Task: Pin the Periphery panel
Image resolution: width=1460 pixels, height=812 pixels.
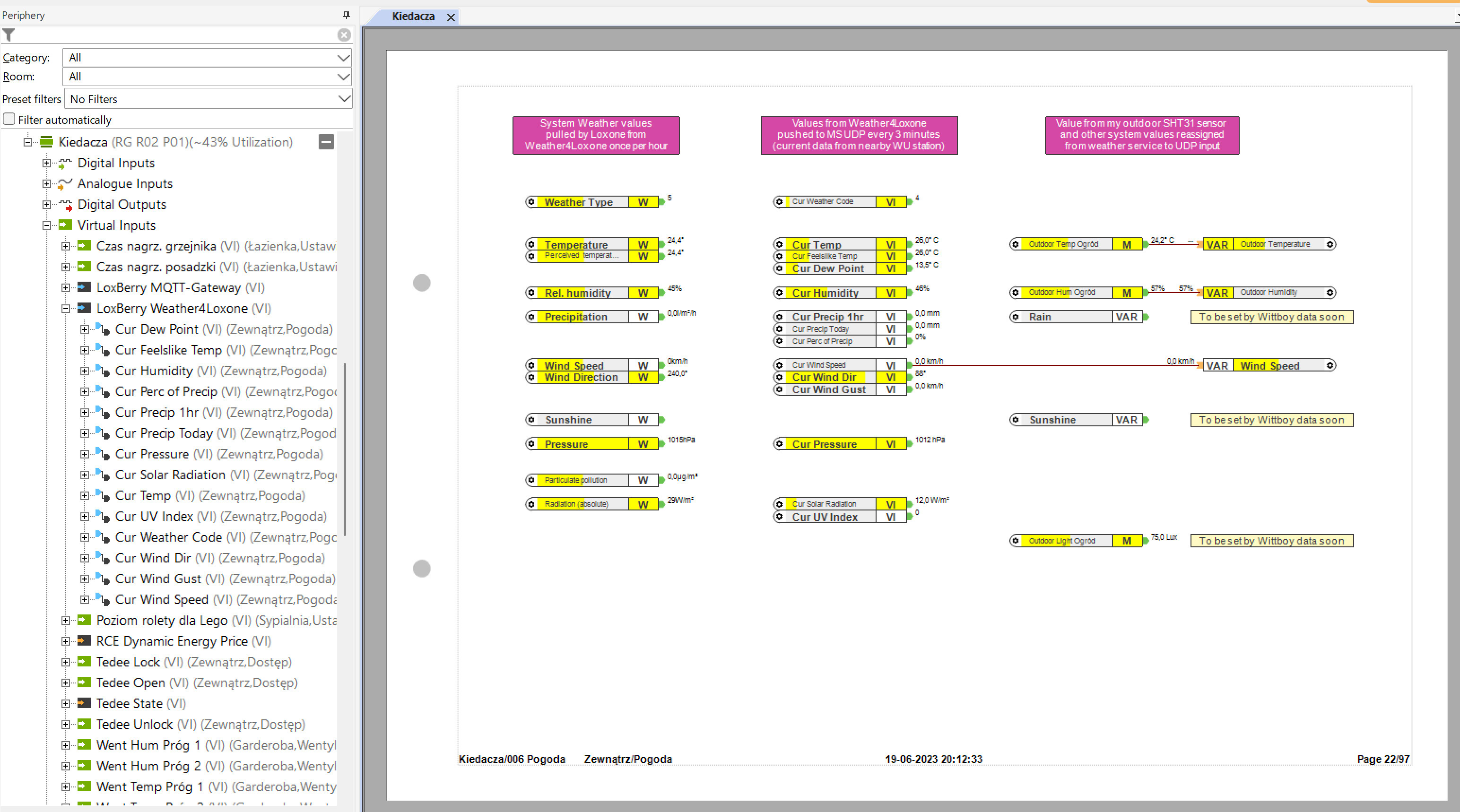Action: click(346, 15)
